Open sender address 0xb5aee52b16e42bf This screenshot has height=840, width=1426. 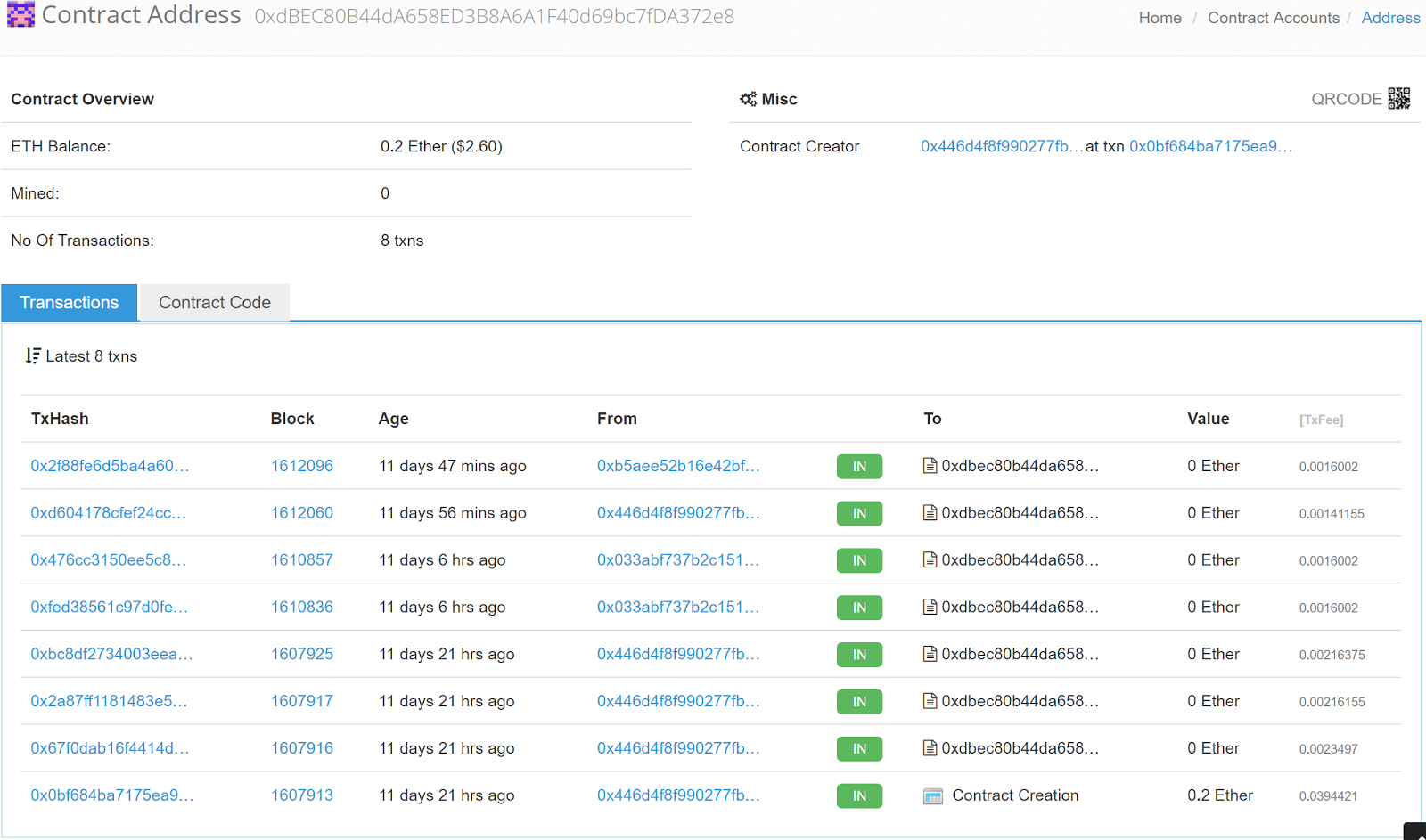pyautogui.click(x=678, y=466)
